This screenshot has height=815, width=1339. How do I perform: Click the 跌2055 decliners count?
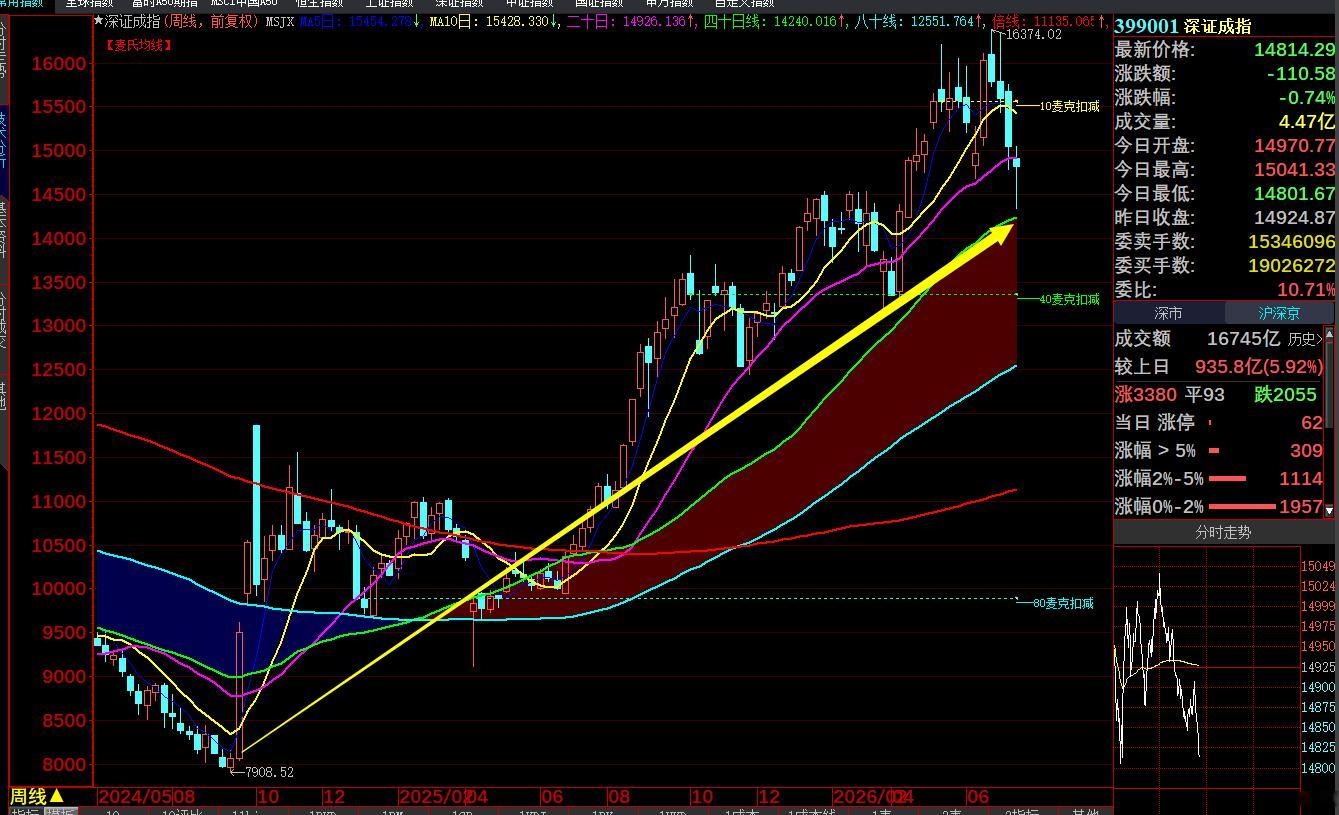click(x=1285, y=395)
